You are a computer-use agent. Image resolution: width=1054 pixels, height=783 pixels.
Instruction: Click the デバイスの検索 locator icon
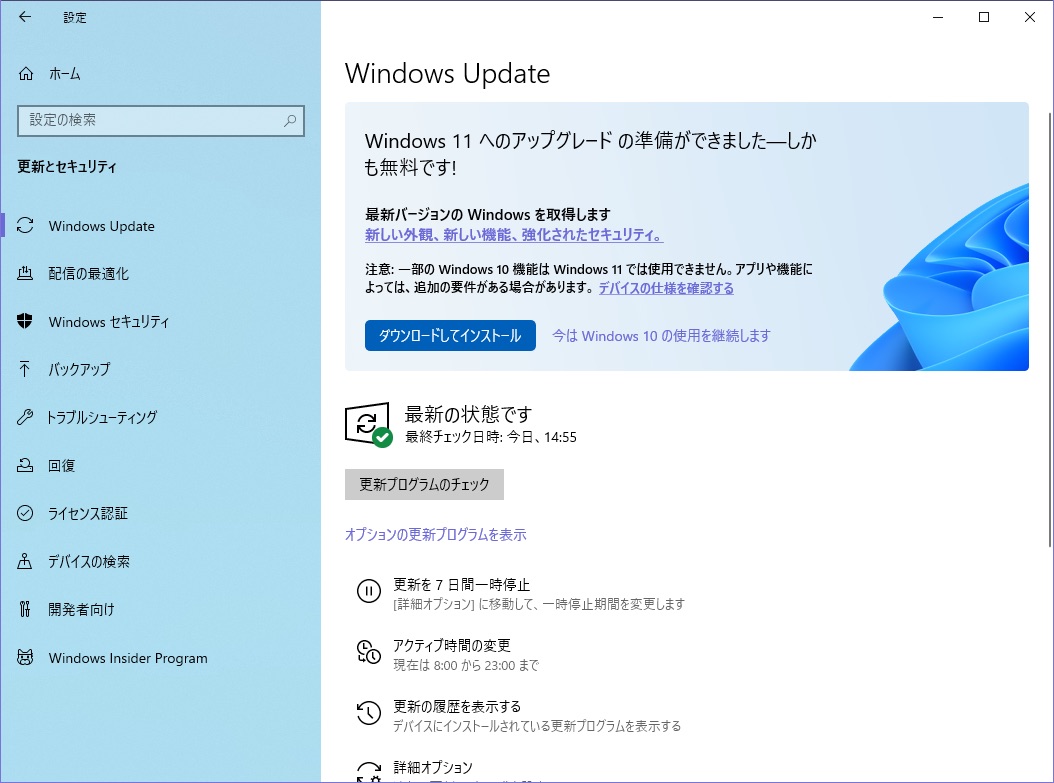(x=25, y=561)
